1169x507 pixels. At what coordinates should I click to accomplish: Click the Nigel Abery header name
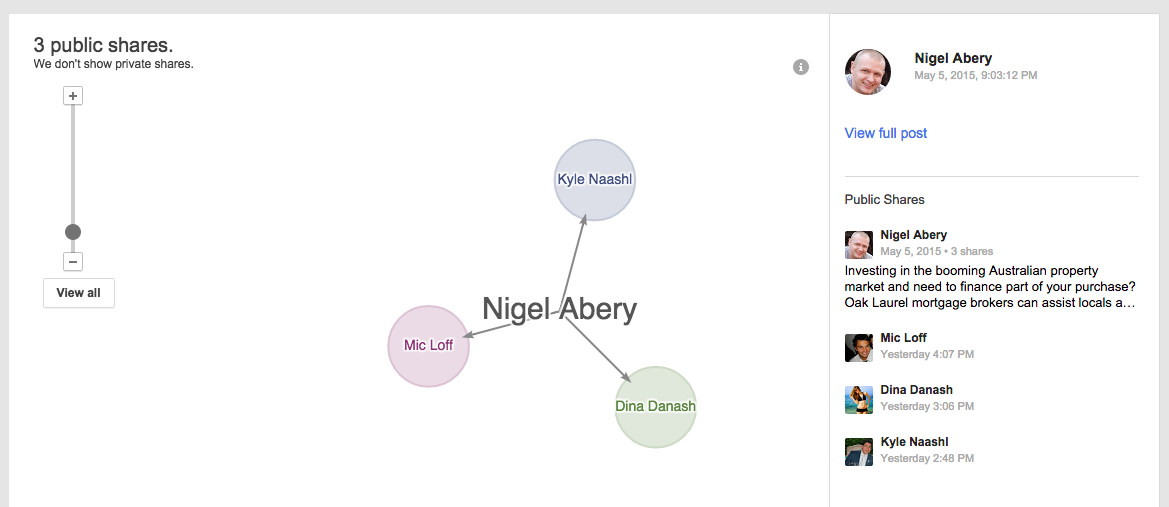[x=953, y=58]
